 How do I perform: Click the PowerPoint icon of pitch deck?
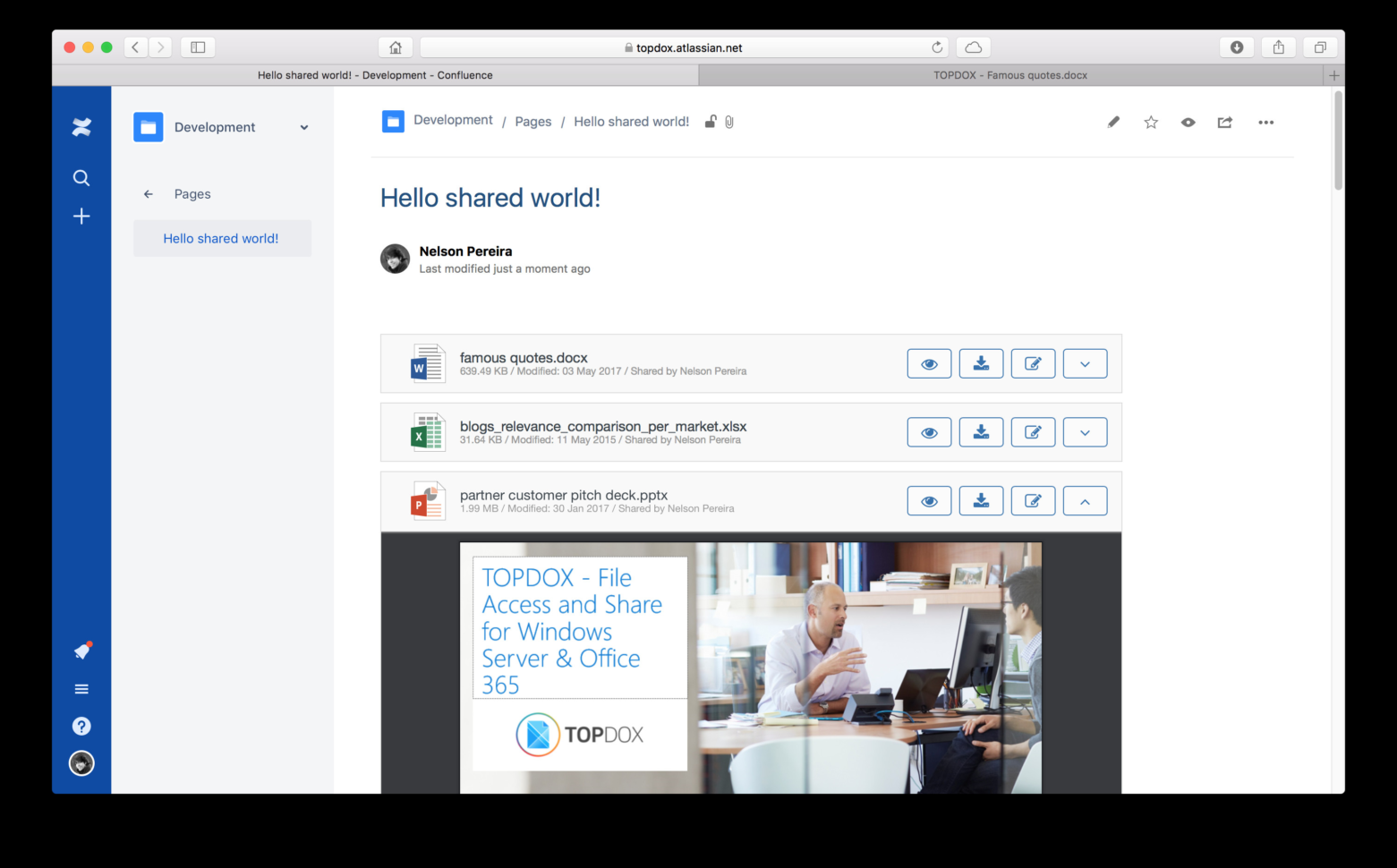click(428, 501)
